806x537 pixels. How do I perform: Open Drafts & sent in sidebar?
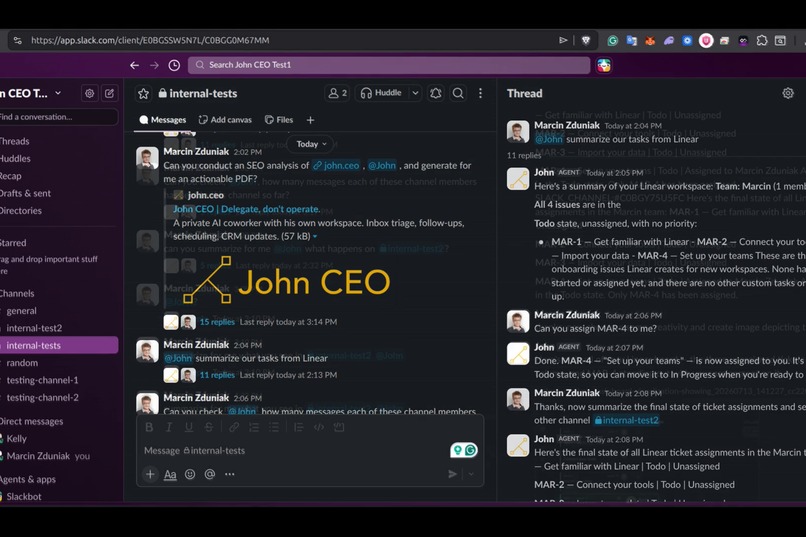click(x=25, y=193)
